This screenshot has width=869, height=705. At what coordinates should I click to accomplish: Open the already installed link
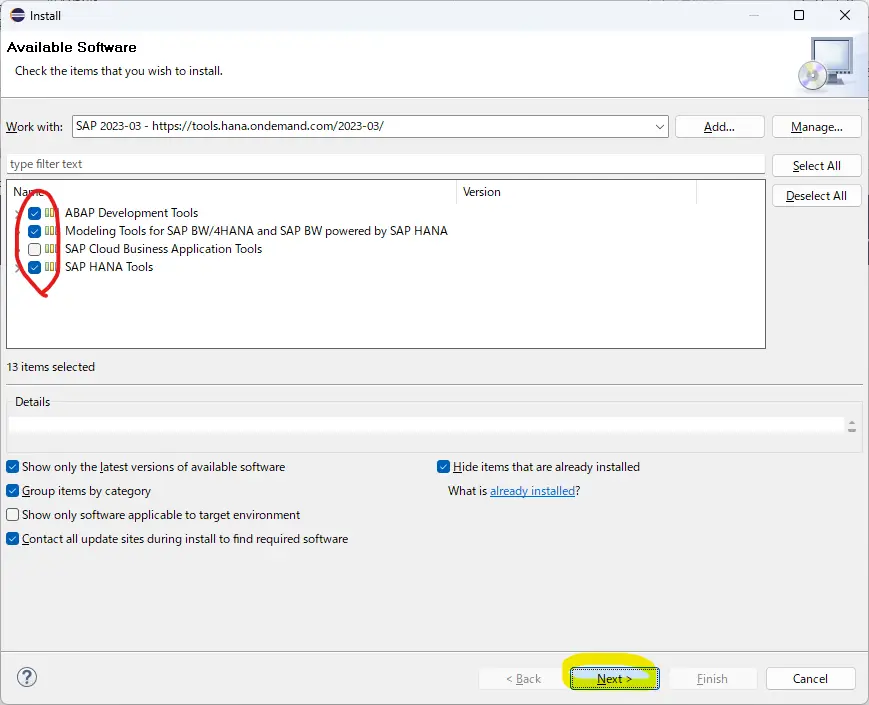click(x=533, y=491)
